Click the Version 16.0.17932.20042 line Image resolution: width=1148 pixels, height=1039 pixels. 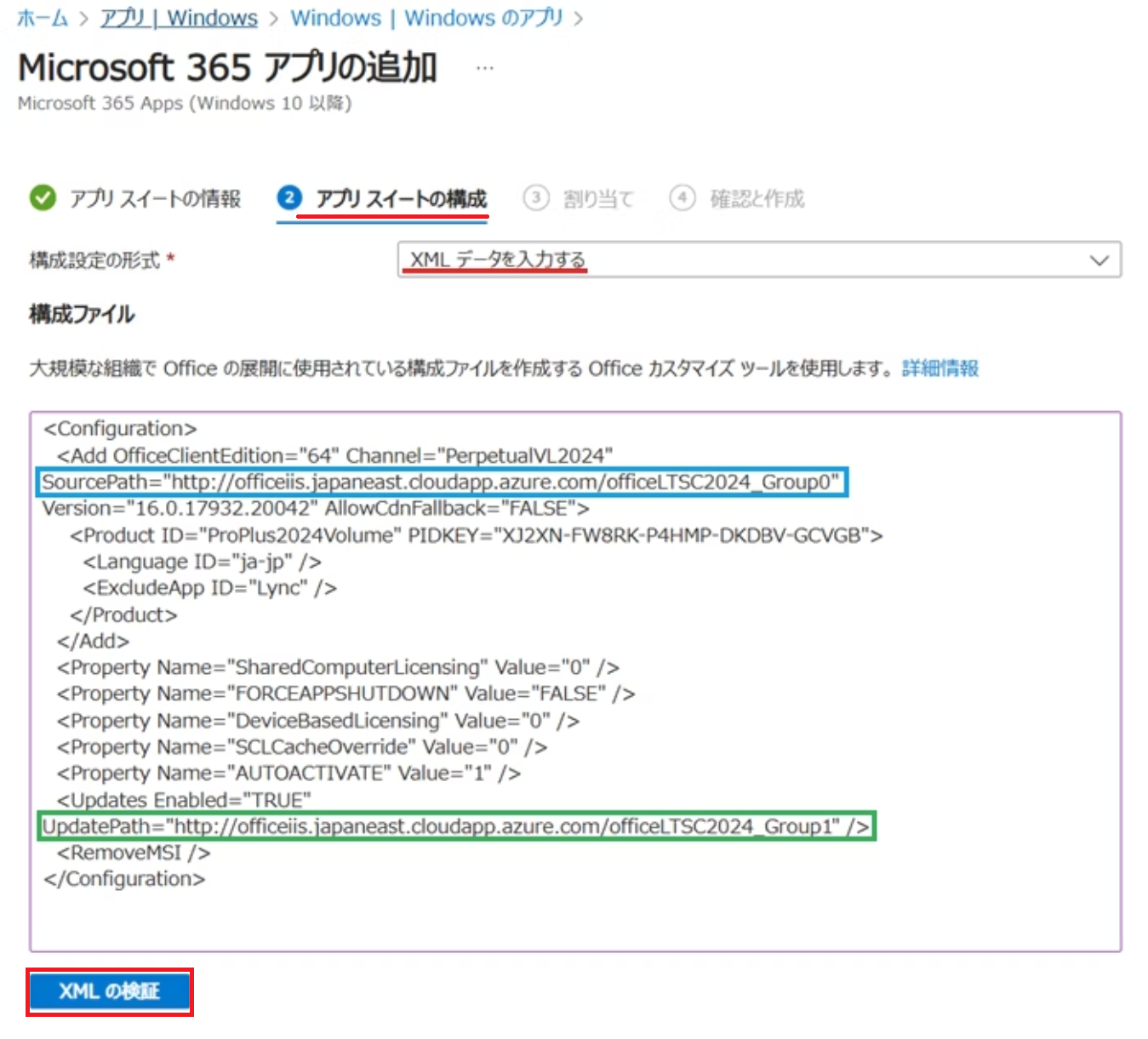(x=316, y=509)
